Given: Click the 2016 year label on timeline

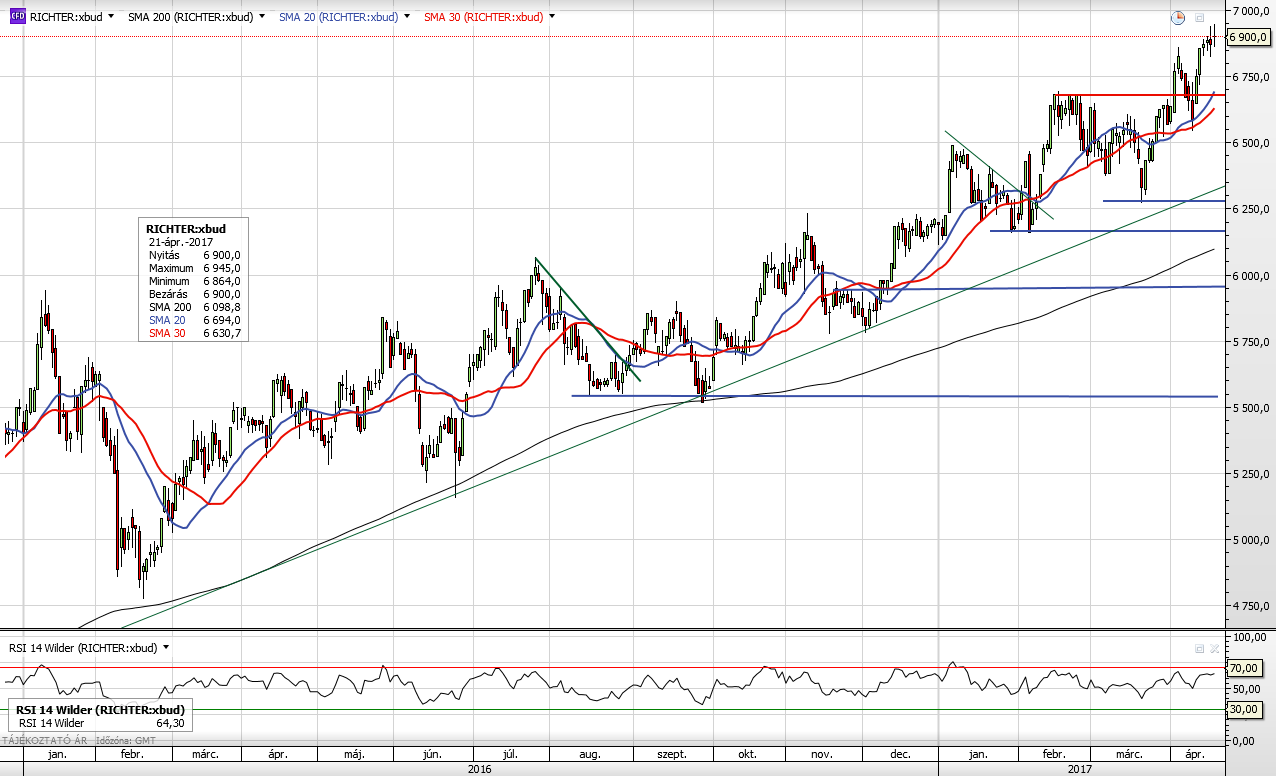Looking at the screenshot, I should pos(480,769).
